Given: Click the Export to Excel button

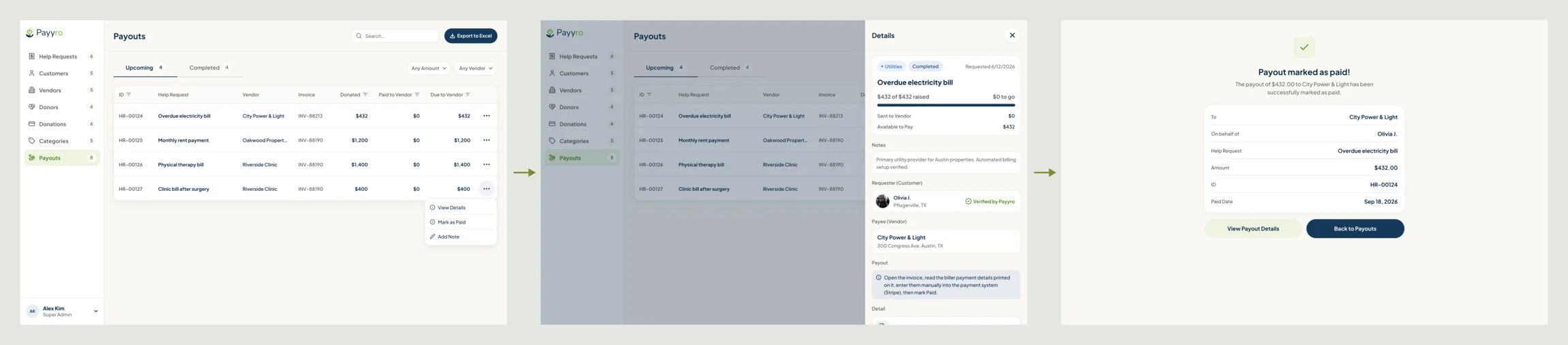Looking at the screenshot, I should [x=470, y=35].
